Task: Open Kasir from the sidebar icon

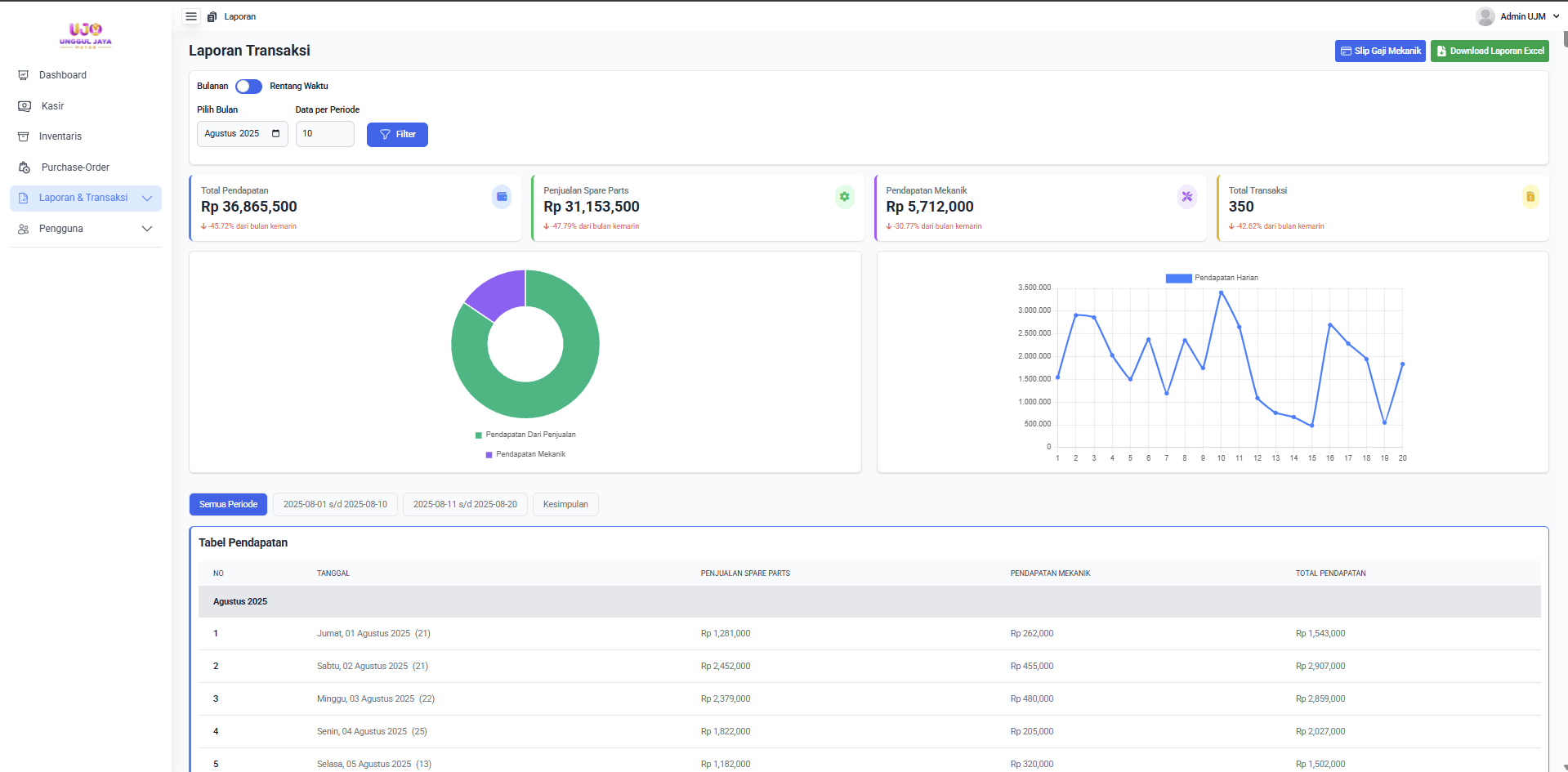Action: pos(25,106)
